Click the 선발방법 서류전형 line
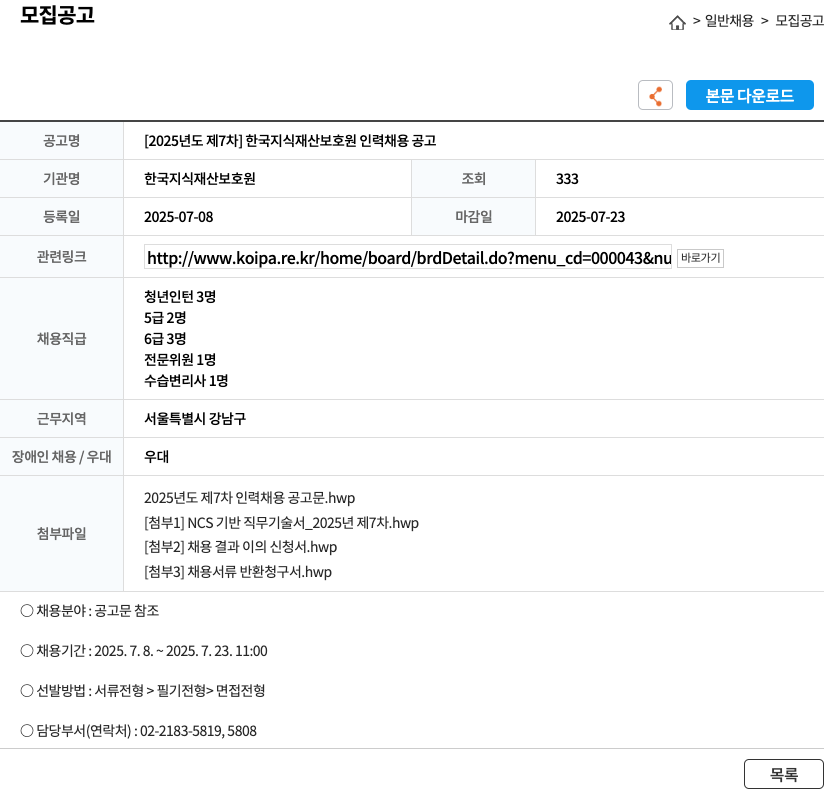 pos(142,691)
